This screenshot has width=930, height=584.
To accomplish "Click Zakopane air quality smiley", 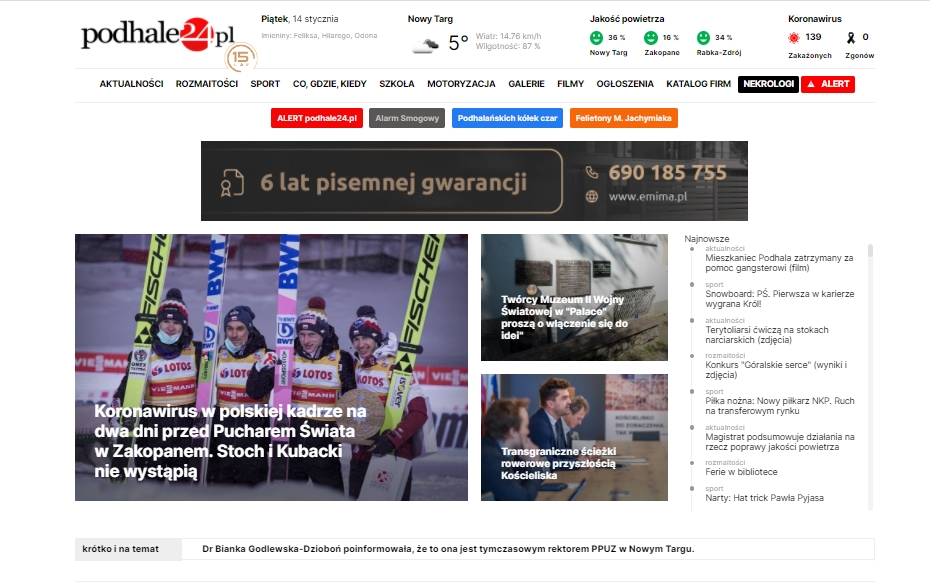I will tap(651, 38).
